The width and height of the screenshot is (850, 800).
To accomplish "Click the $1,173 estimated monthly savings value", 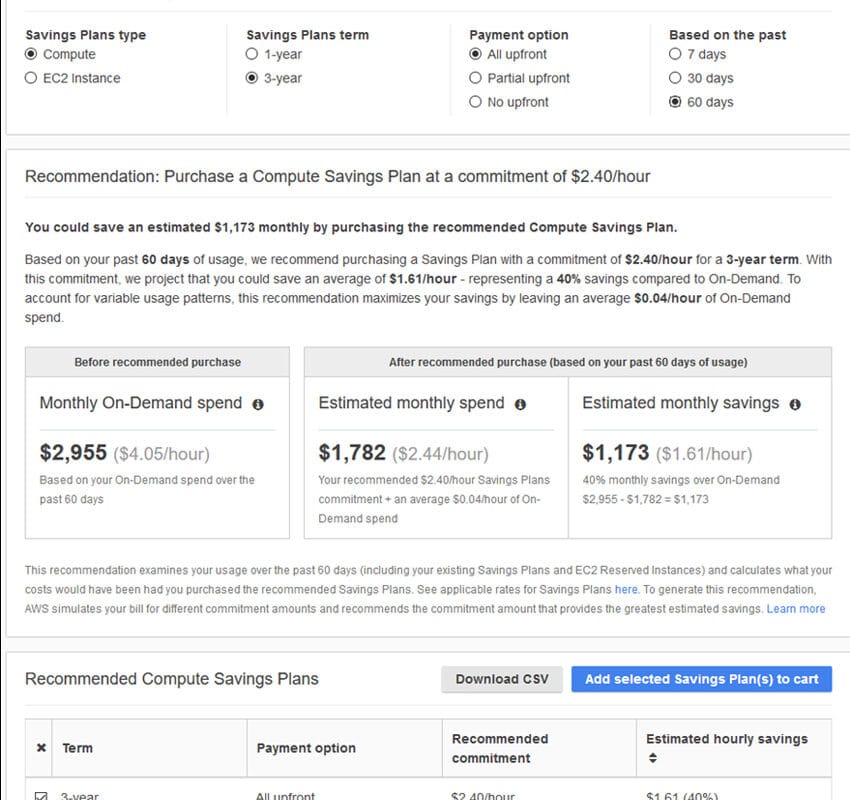I will point(615,453).
